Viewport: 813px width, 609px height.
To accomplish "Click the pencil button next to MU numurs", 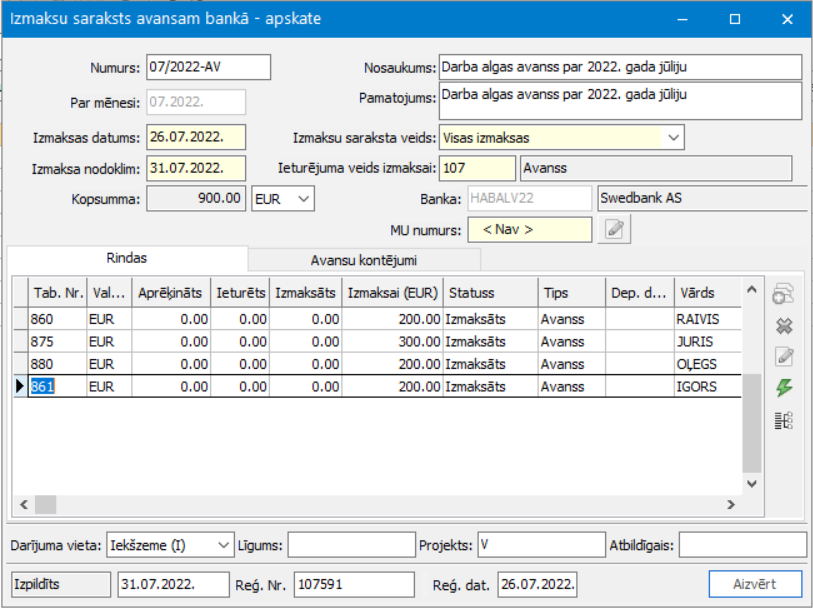I will click(x=614, y=230).
